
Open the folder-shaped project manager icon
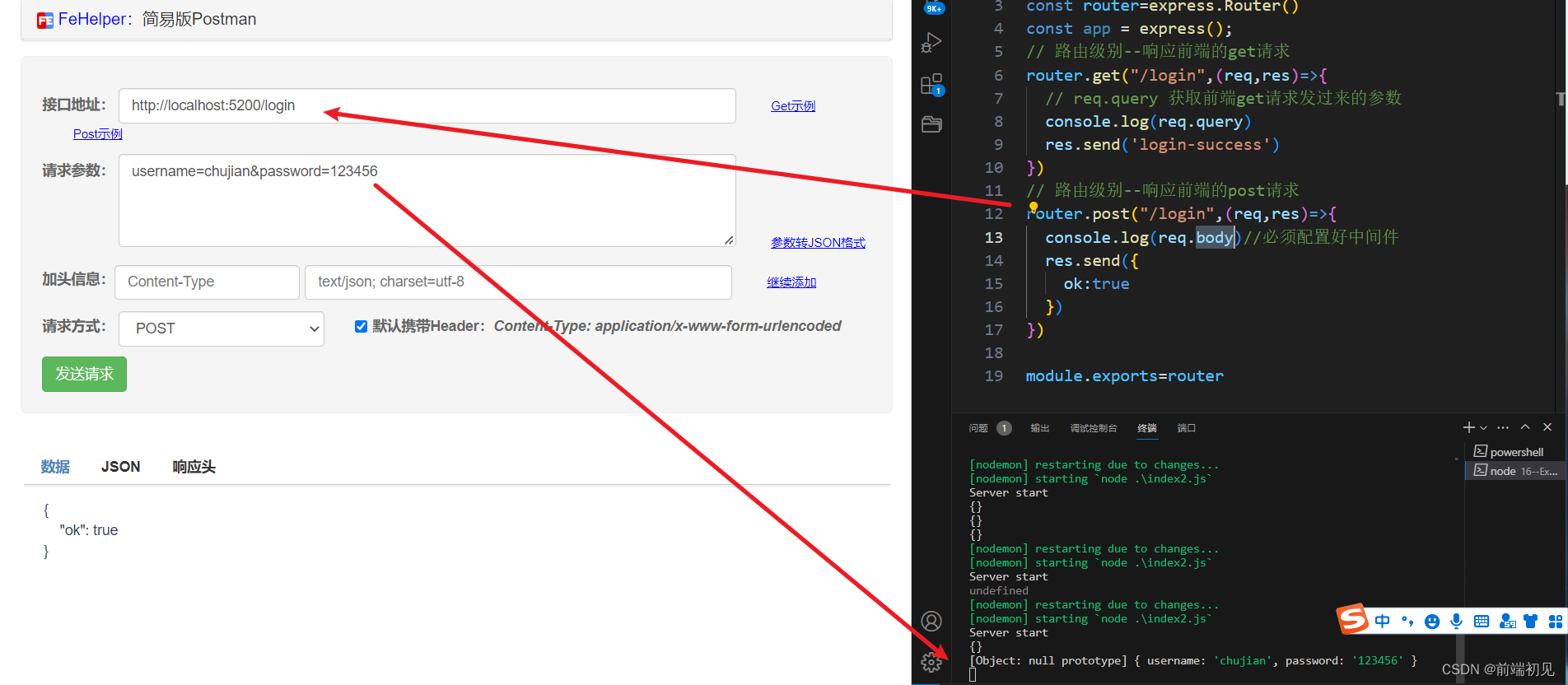[x=931, y=124]
